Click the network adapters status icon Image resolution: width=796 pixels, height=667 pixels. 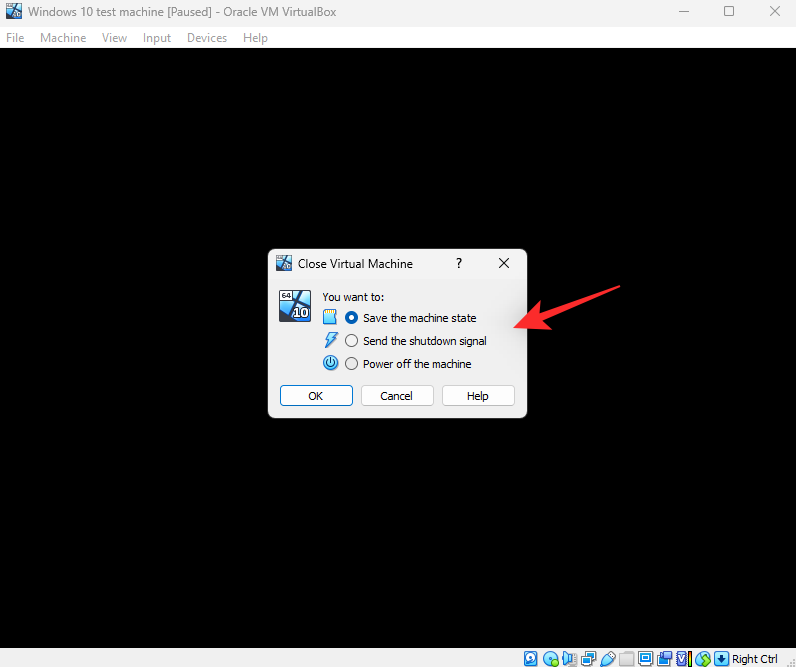588,658
